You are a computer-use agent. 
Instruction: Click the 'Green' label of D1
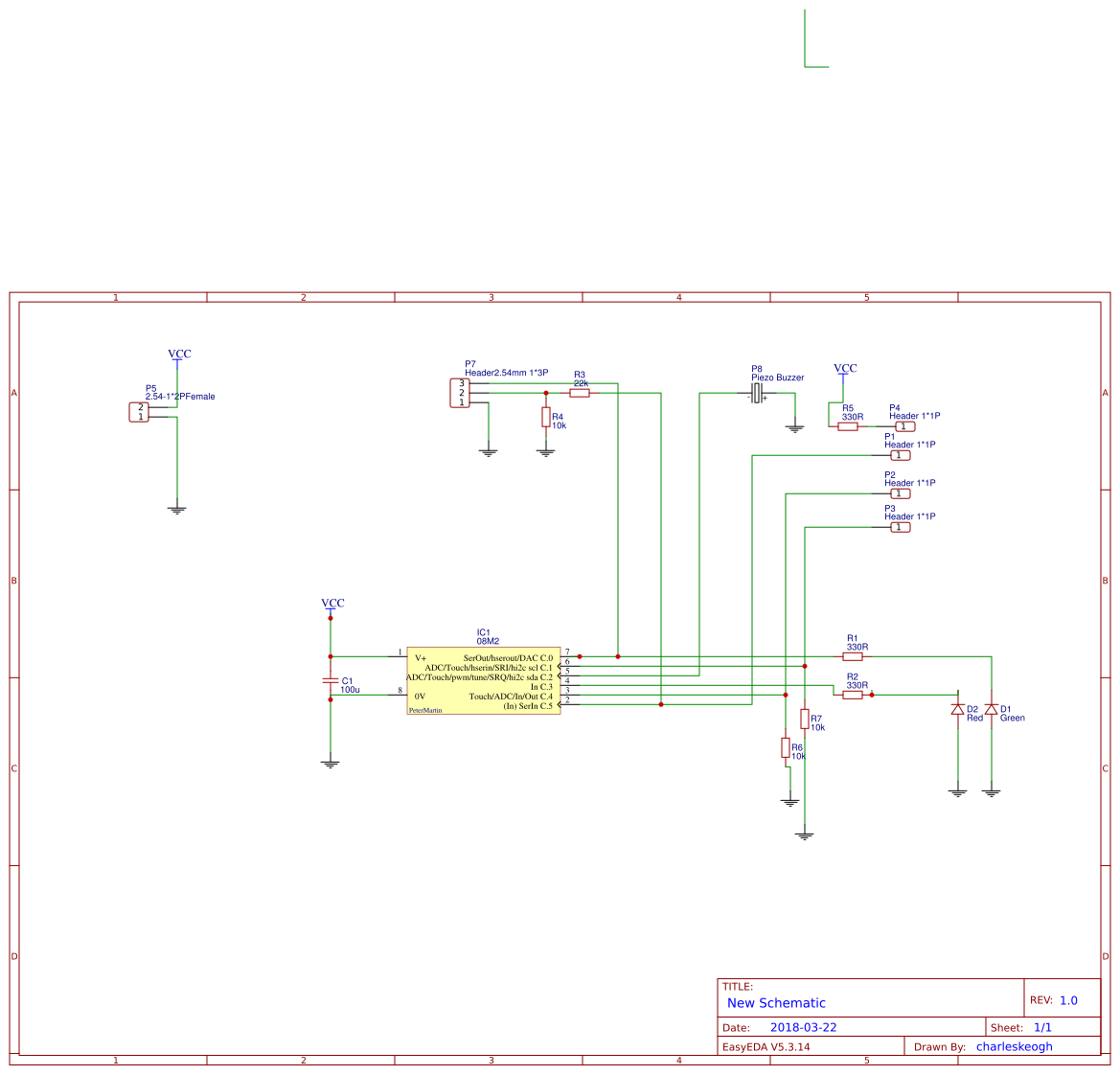(x=1013, y=718)
